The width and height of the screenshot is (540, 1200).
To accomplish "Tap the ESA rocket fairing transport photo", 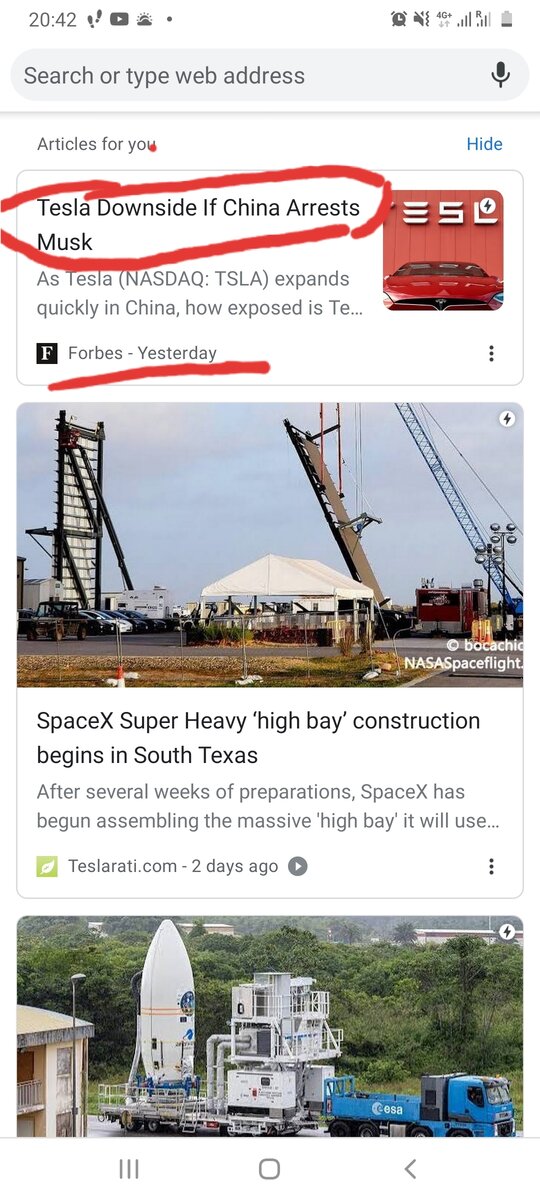I will (x=270, y=1027).
